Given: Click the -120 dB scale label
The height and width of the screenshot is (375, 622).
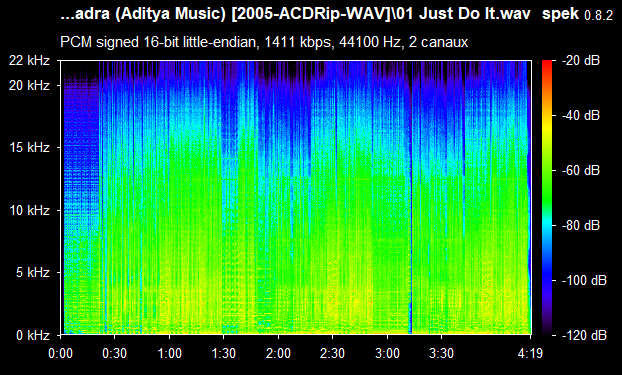Looking at the screenshot, I should tap(584, 335).
